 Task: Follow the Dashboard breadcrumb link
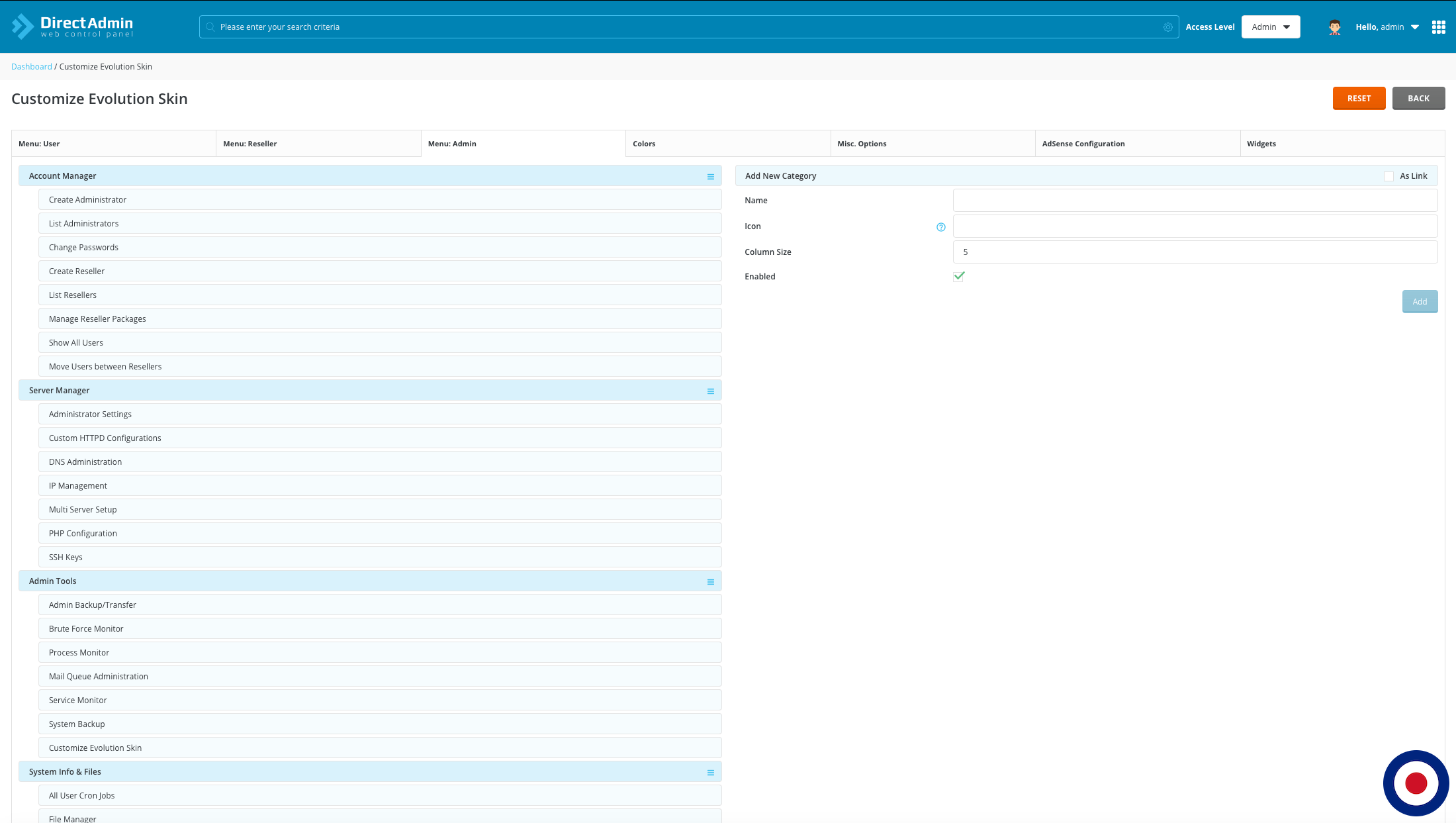31,67
